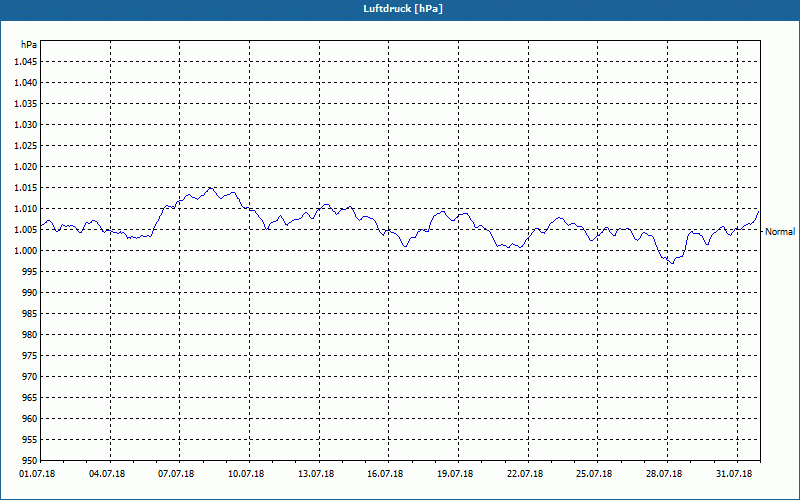Screen dimensions: 800x500
Task: Click the 970 y-axis label
Action: click(31, 377)
